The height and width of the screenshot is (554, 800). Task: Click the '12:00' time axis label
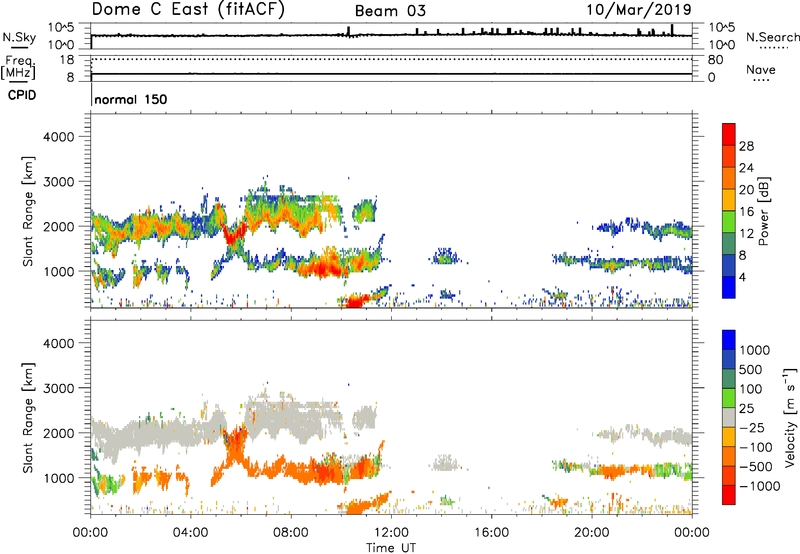point(391,533)
